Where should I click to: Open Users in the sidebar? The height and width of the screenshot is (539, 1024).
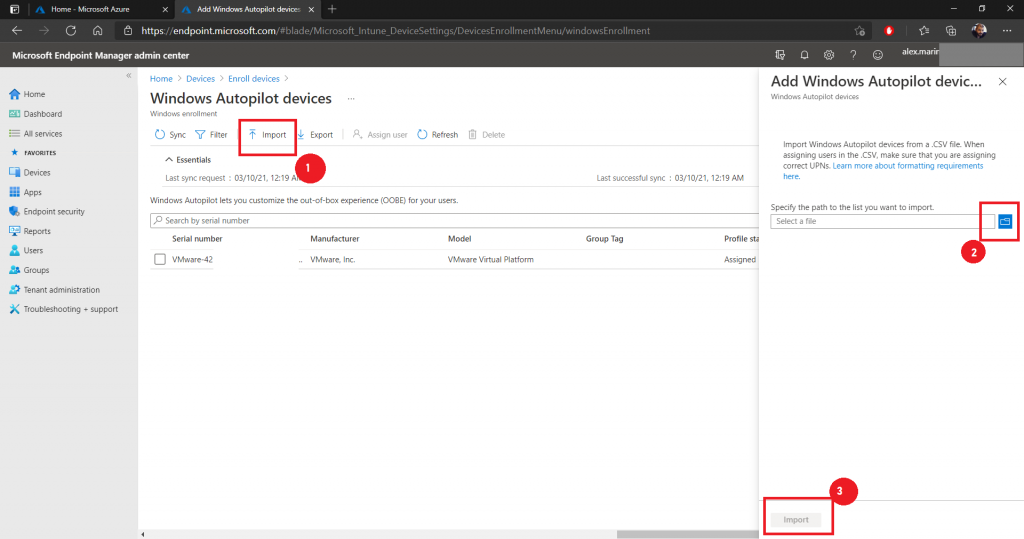point(26,250)
